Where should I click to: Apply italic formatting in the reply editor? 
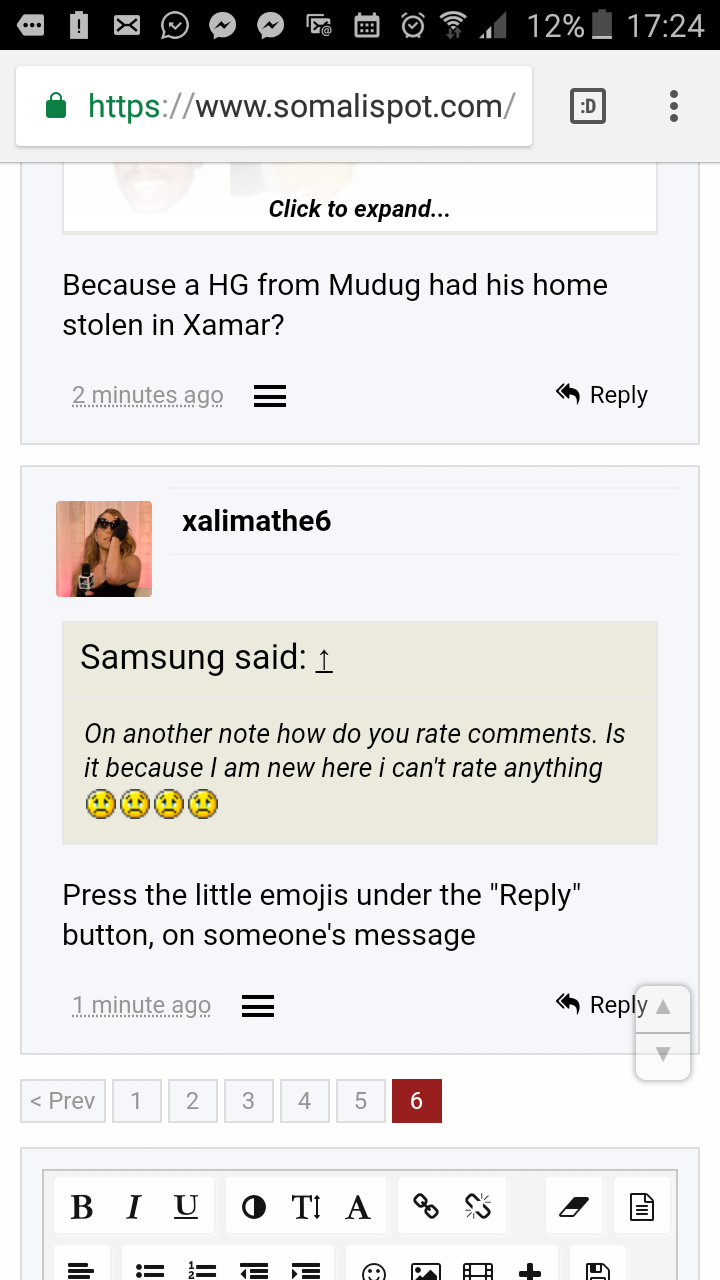point(133,1207)
